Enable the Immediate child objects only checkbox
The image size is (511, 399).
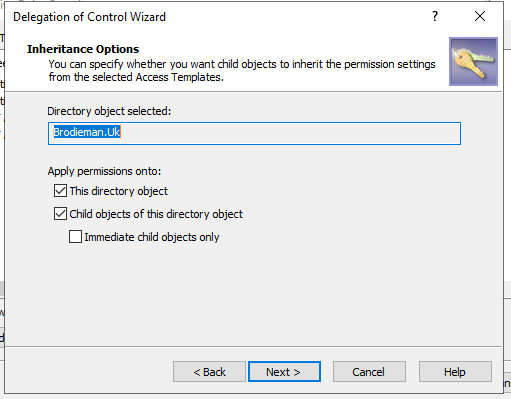tap(75, 237)
